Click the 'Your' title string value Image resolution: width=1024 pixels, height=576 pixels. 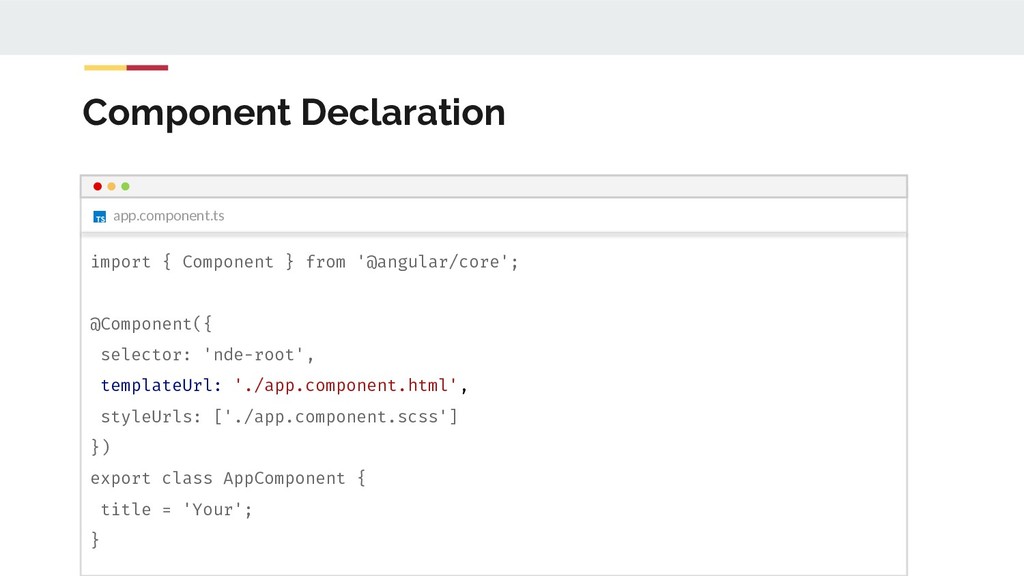[212, 509]
